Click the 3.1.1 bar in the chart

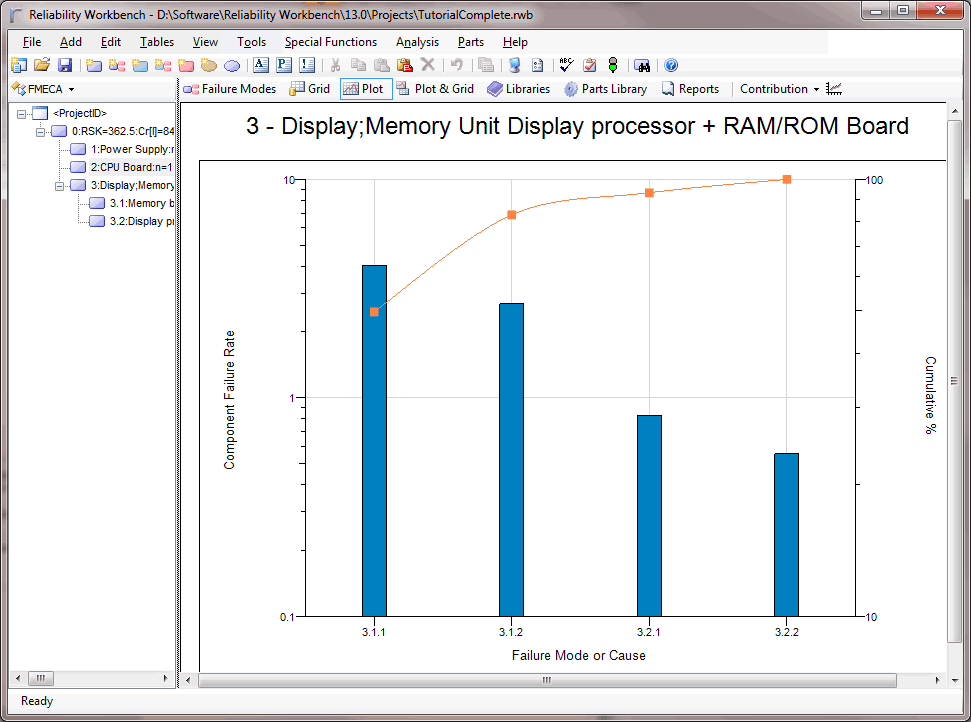[374, 440]
